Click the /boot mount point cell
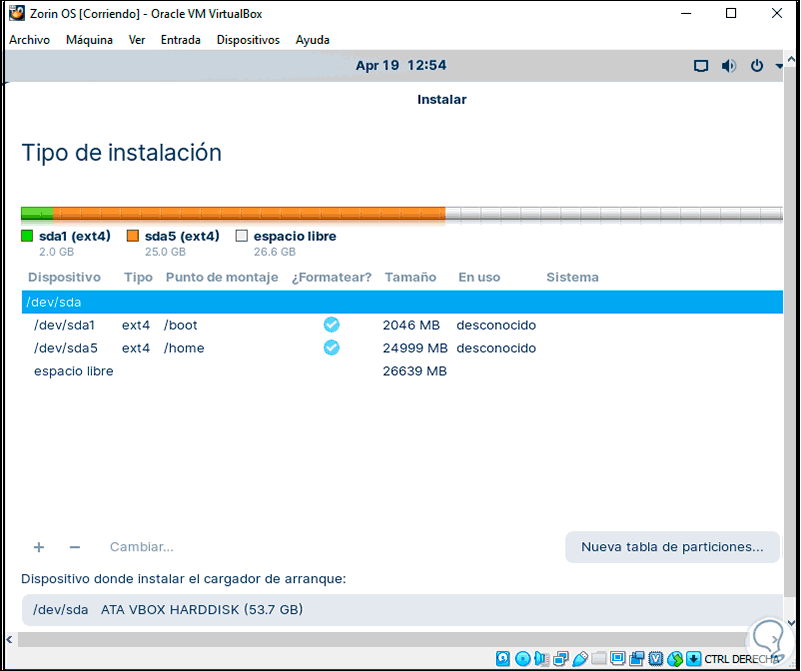The height and width of the screenshot is (671, 801). tap(180, 325)
